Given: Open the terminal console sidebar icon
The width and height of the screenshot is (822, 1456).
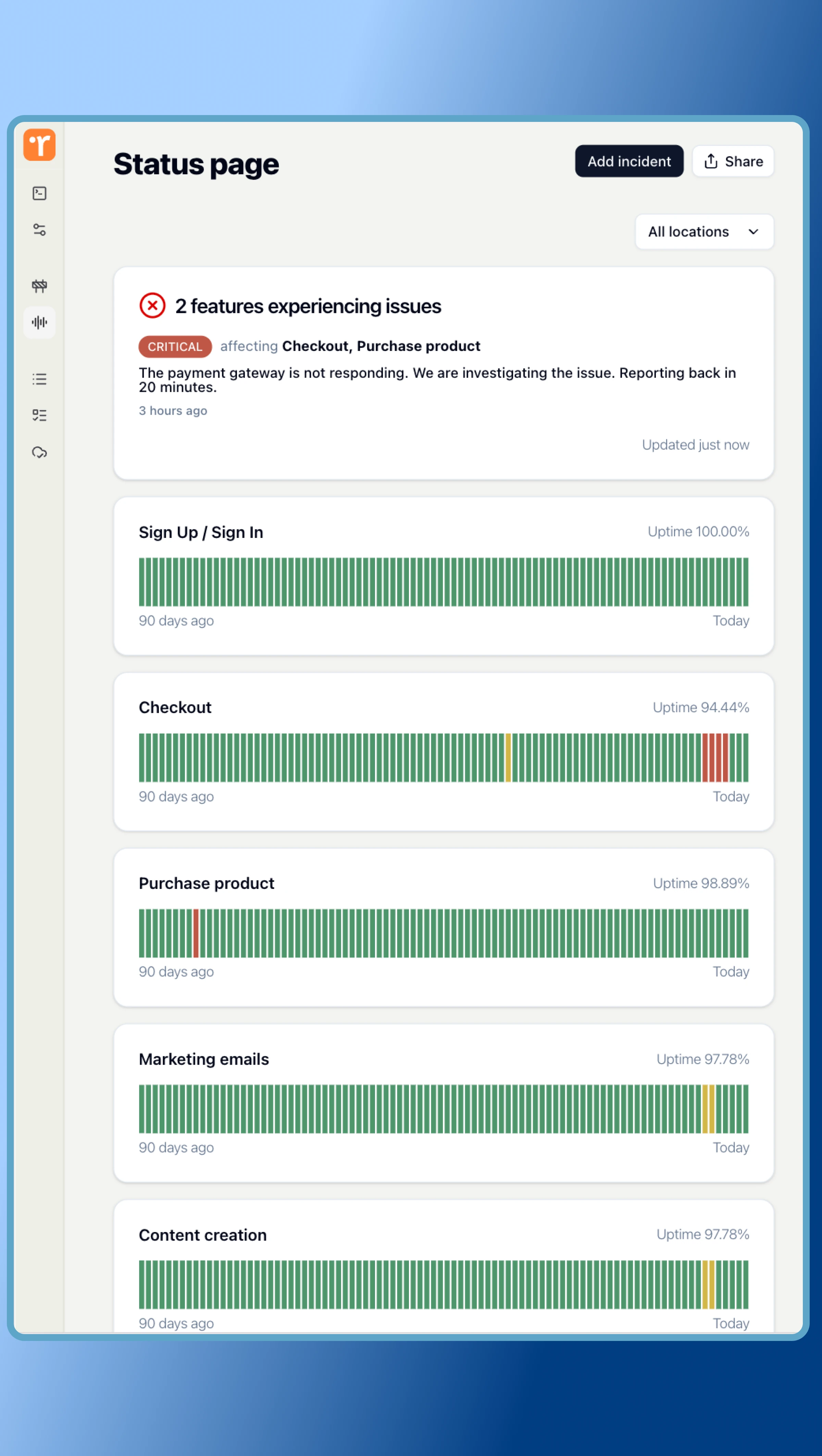Looking at the screenshot, I should click(x=39, y=193).
